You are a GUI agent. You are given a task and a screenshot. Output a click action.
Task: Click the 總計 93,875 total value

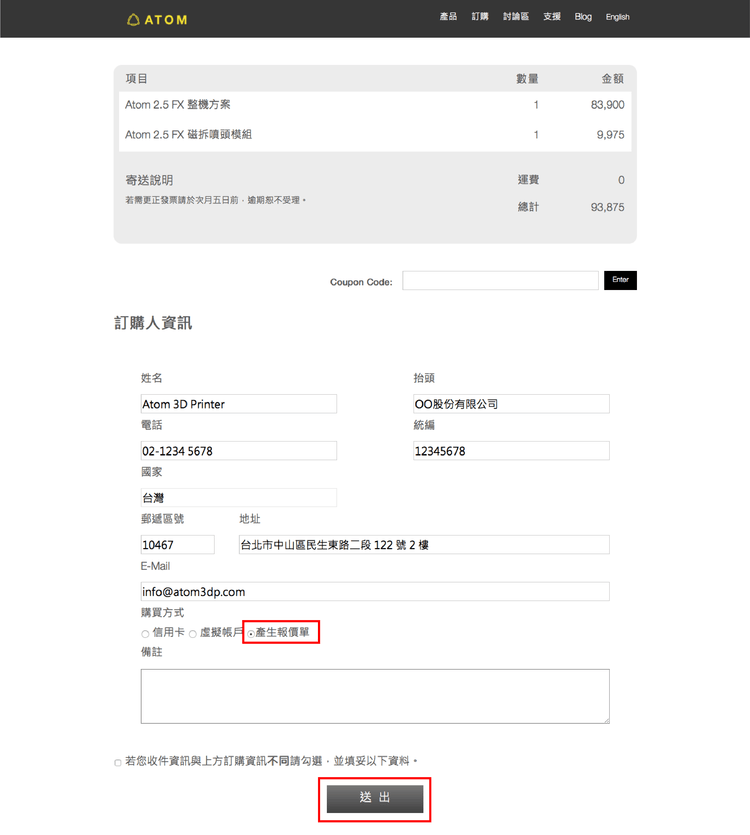pos(607,207)
